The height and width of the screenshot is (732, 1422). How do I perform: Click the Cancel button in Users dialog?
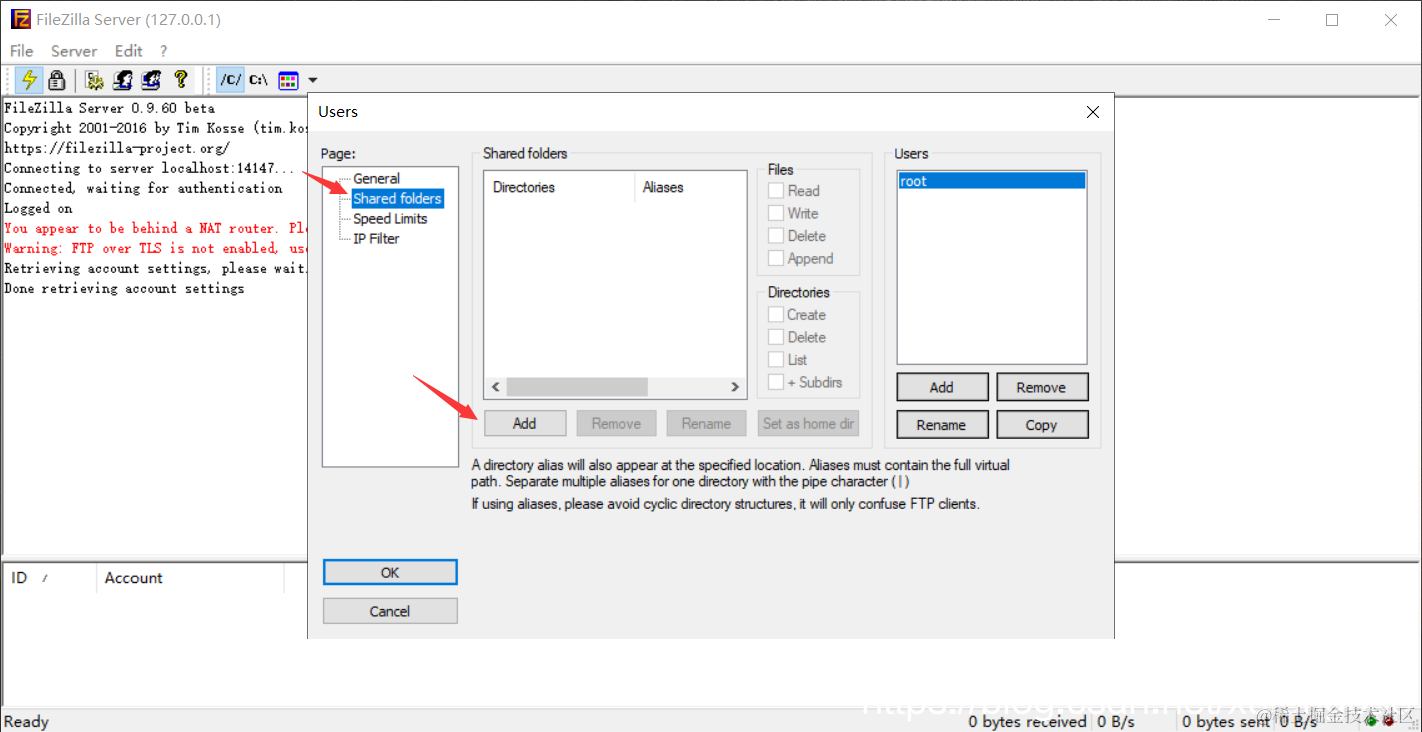[x=390, y=611]
